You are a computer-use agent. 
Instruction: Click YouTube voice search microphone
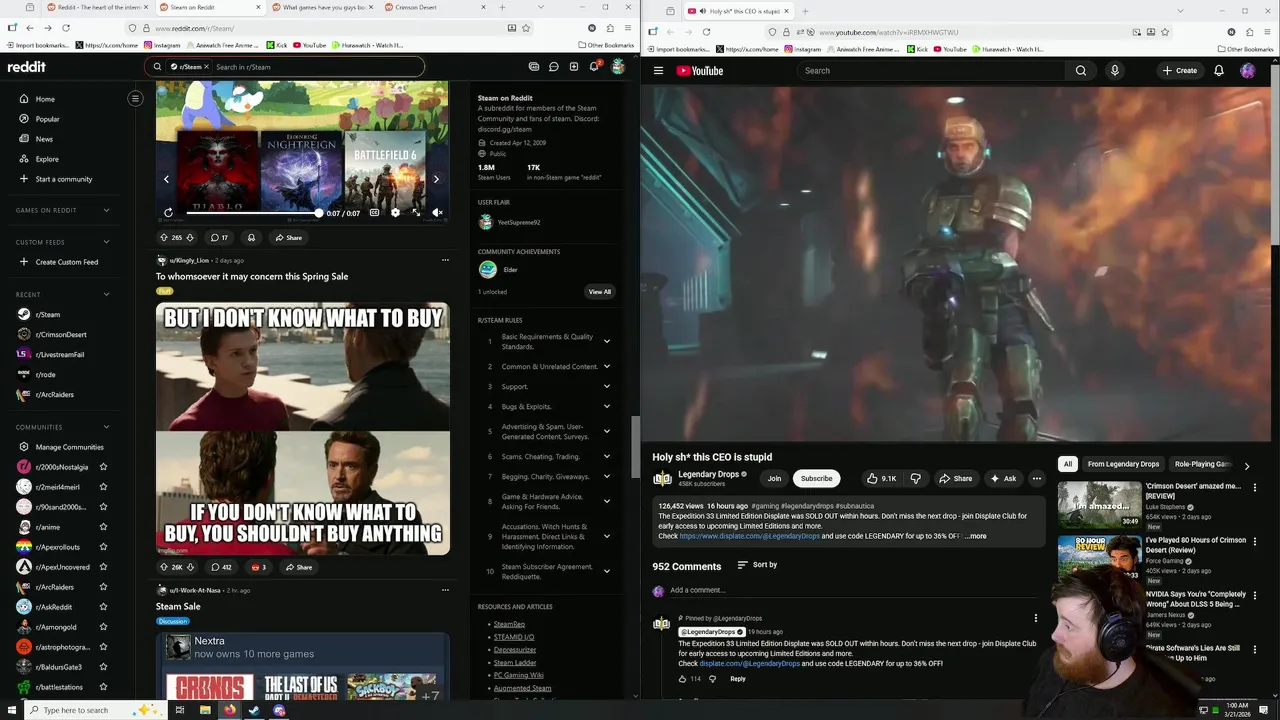[1114, 71]
